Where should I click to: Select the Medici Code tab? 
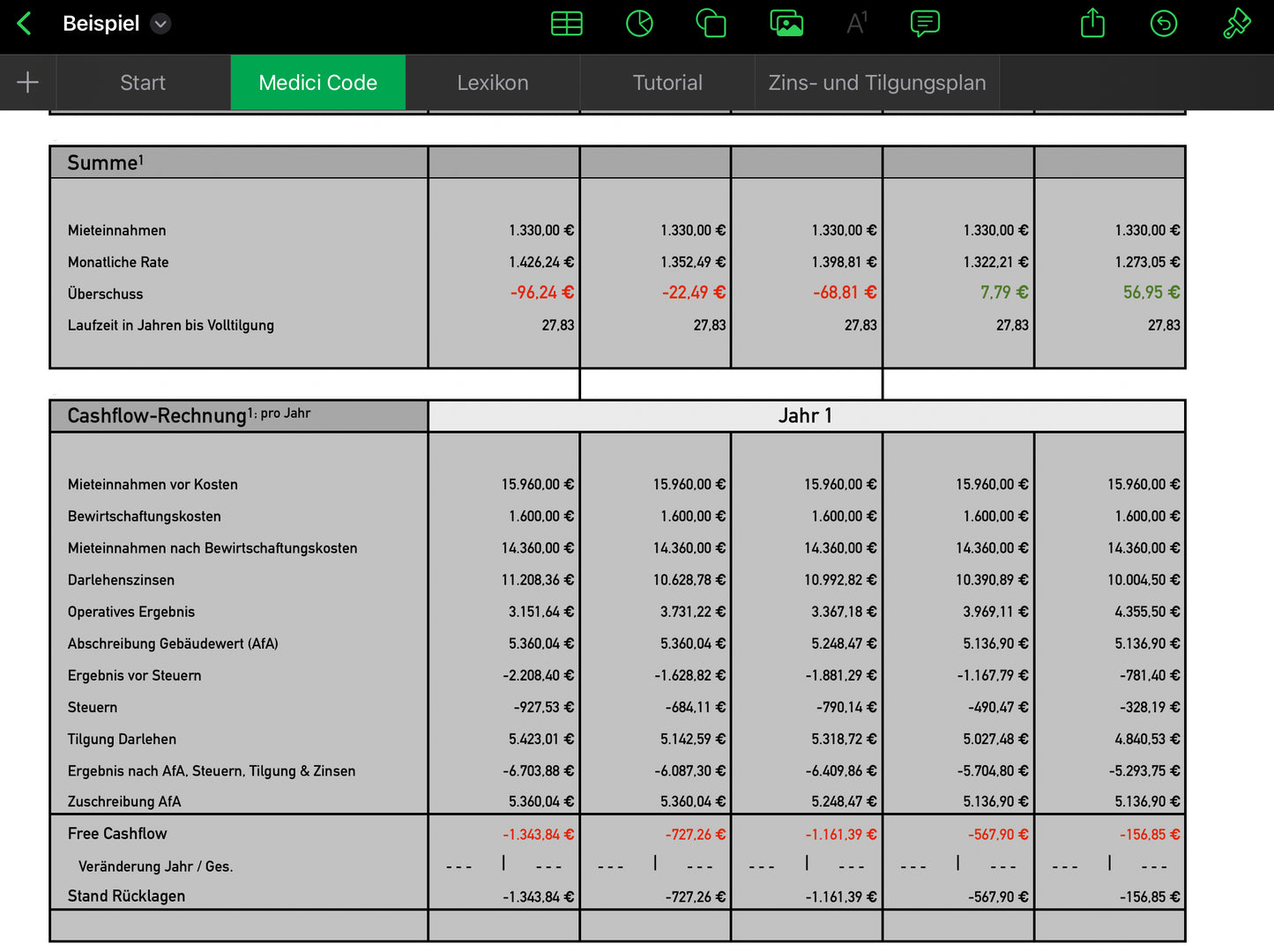click(318, 83)
